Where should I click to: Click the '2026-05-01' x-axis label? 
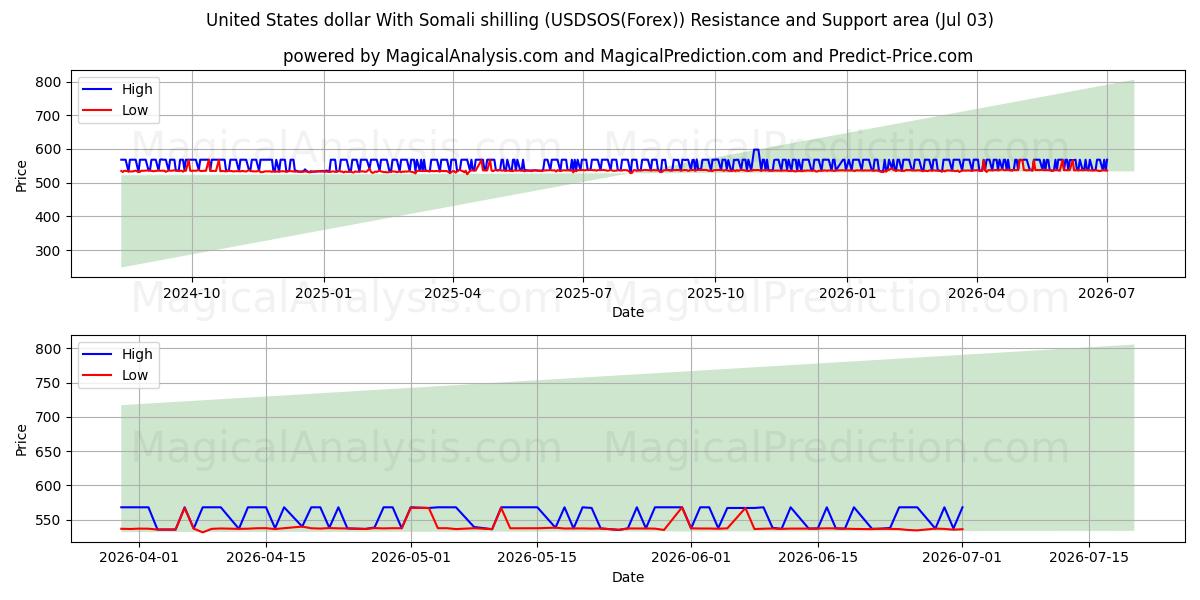411,560
